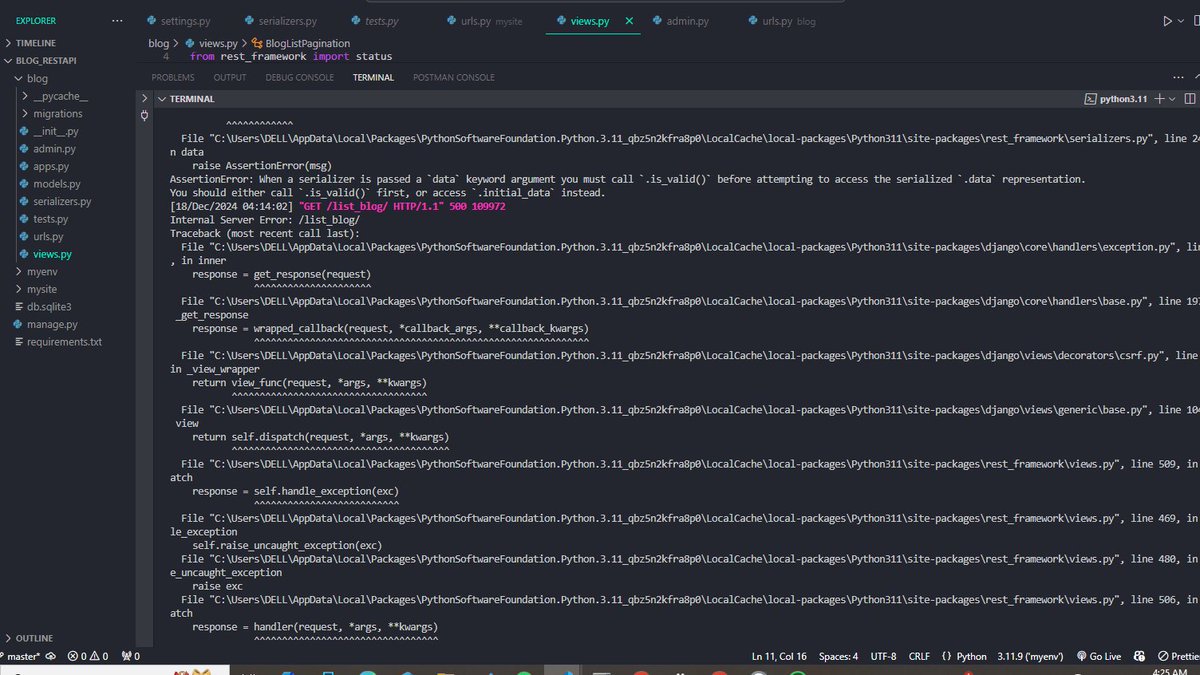
Task: Run the Python file using the play icon
Action: click(x=1168, y=19)
